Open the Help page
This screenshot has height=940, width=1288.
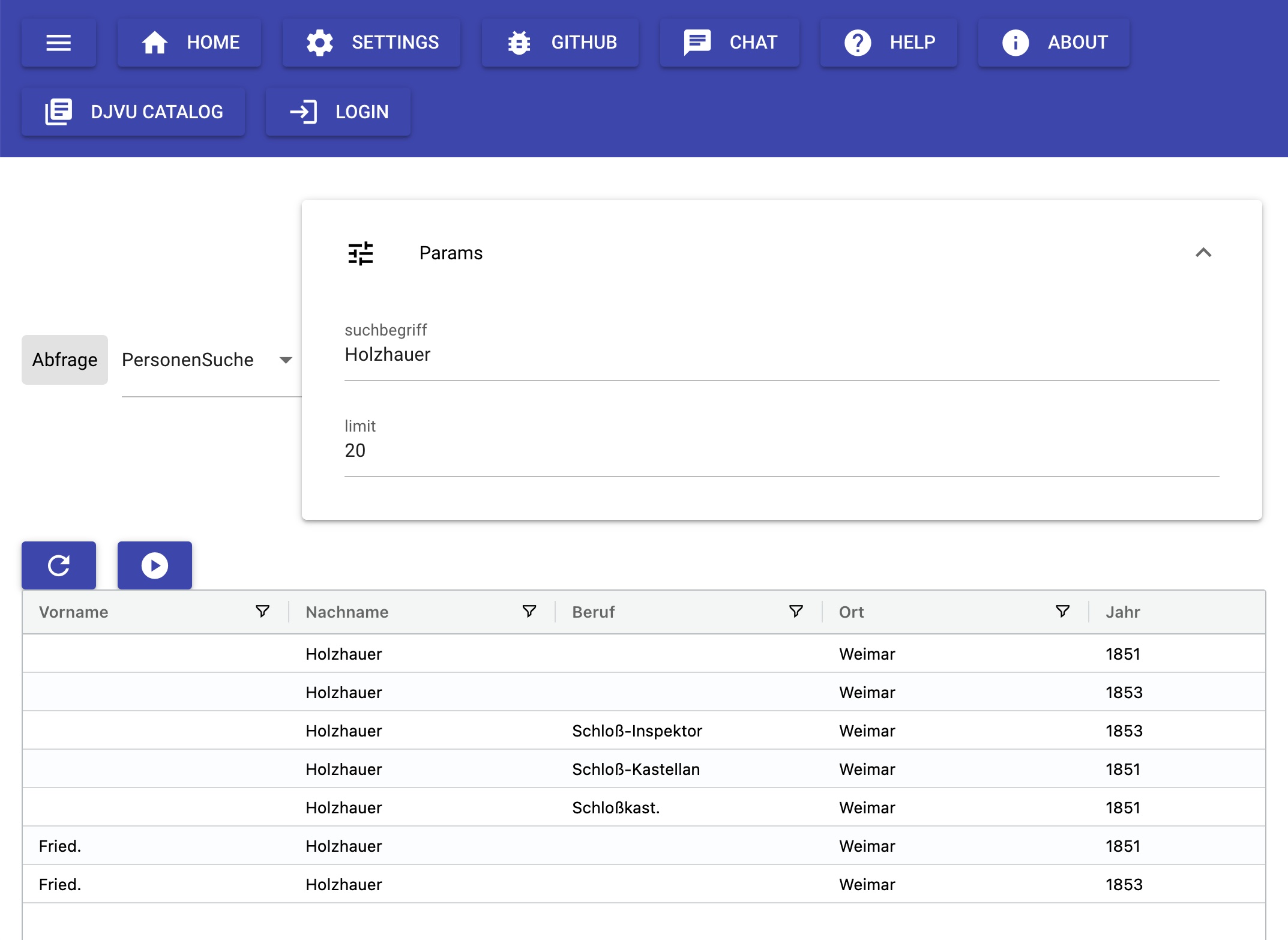tap(889, 43)
